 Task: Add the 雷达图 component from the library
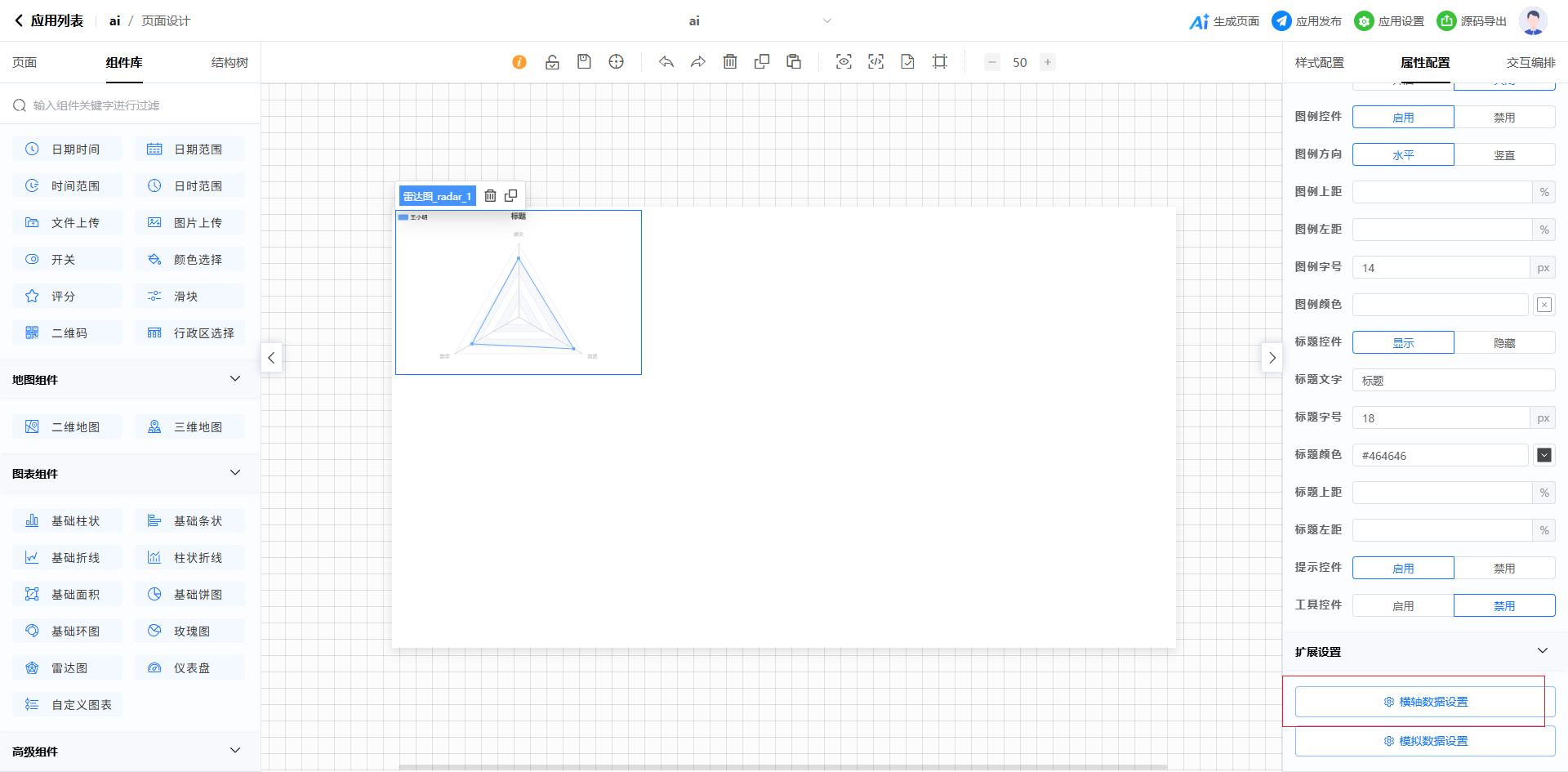[68, 667]
